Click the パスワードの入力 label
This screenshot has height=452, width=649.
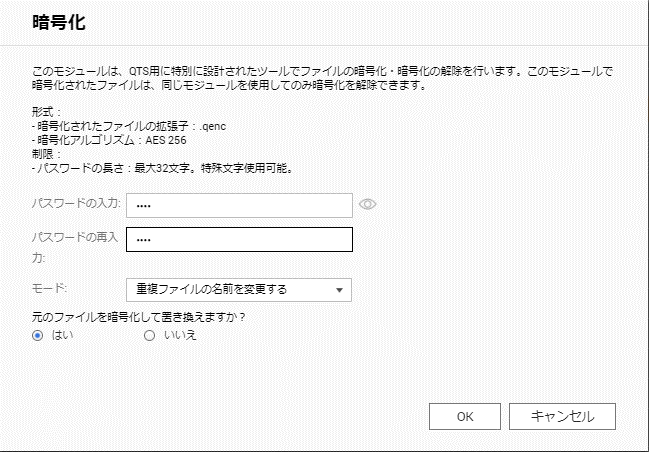point(76,203)
